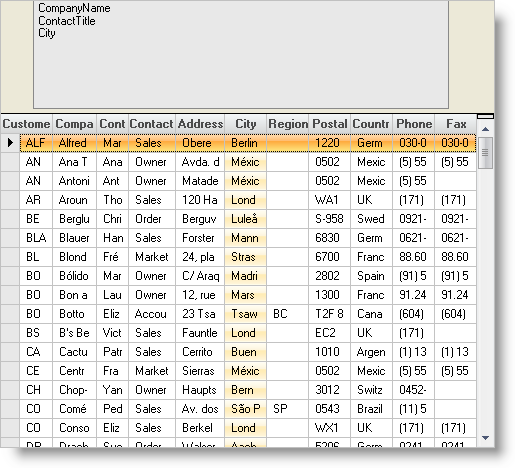Select City in the list box
This screenshot has height=468, width=515.
click(x=47, y=33)
